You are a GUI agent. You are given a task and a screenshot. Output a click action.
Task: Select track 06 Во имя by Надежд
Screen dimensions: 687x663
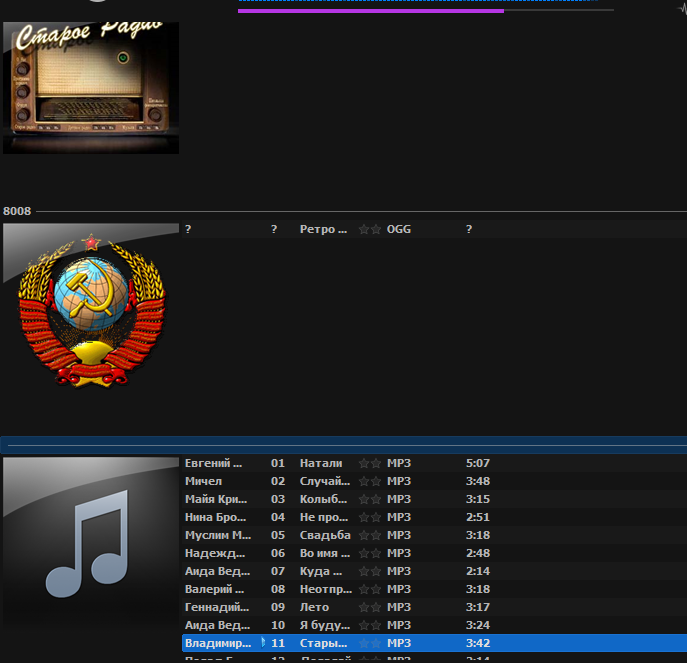(434, 553)
